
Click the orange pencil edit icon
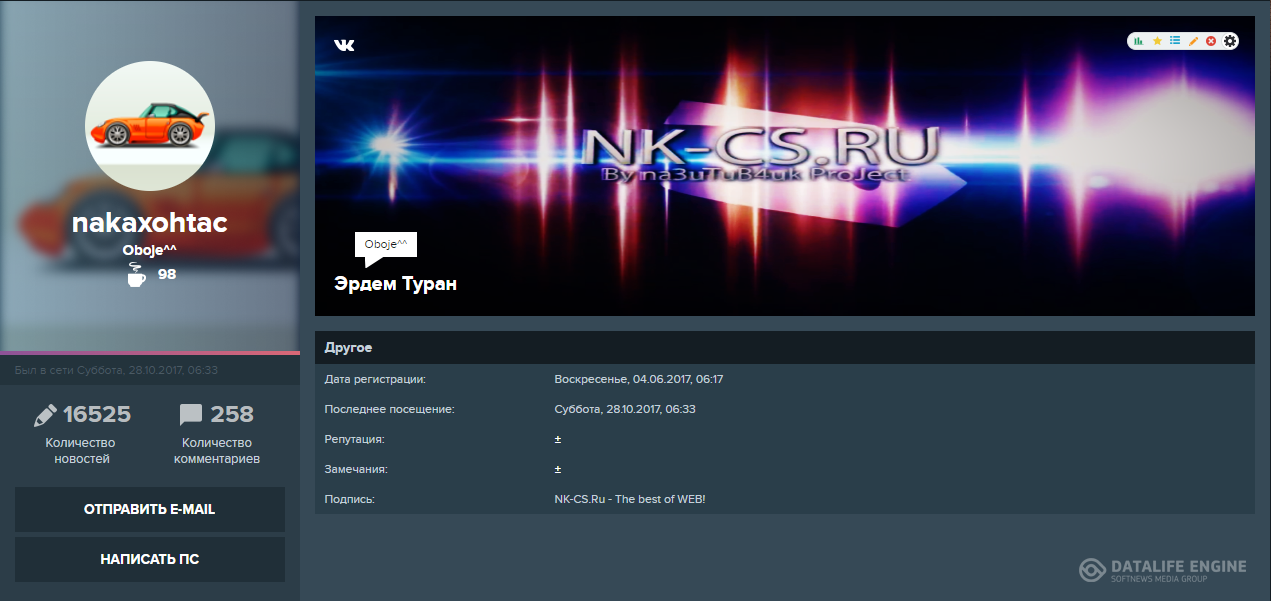(1193, 41)
